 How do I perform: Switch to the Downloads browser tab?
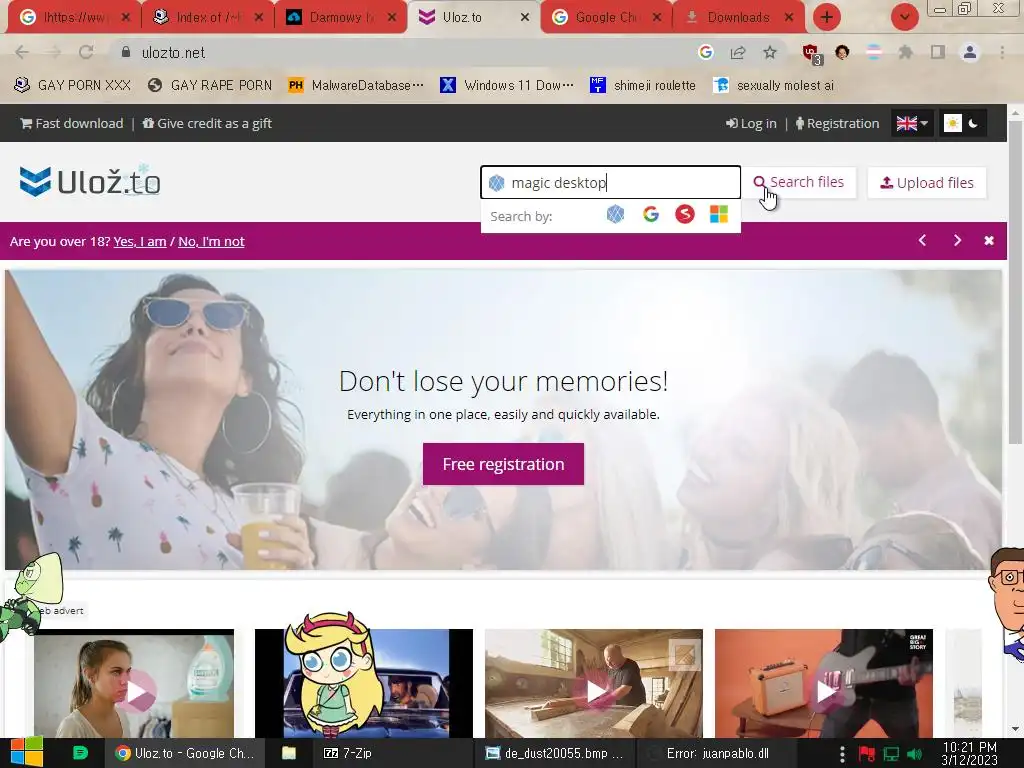coord(738,17)
